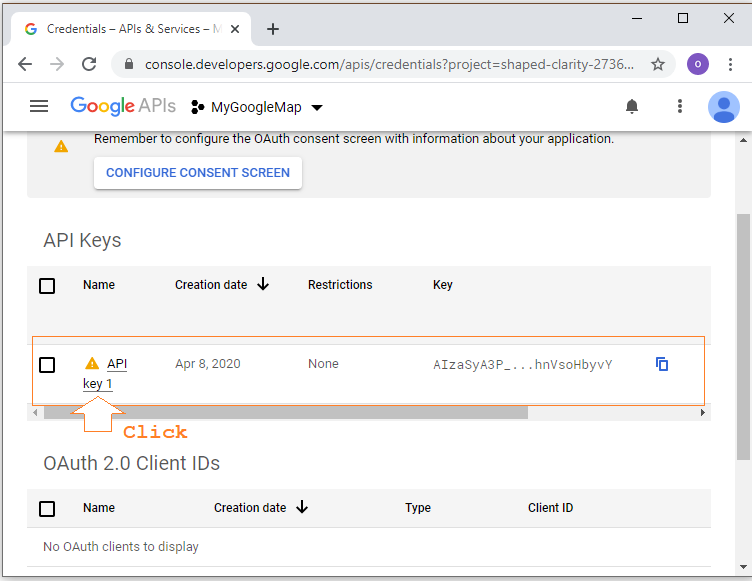Check the API key 1 row checkbox
Viewport: 752px width, 581px height.
coord(47,365)
